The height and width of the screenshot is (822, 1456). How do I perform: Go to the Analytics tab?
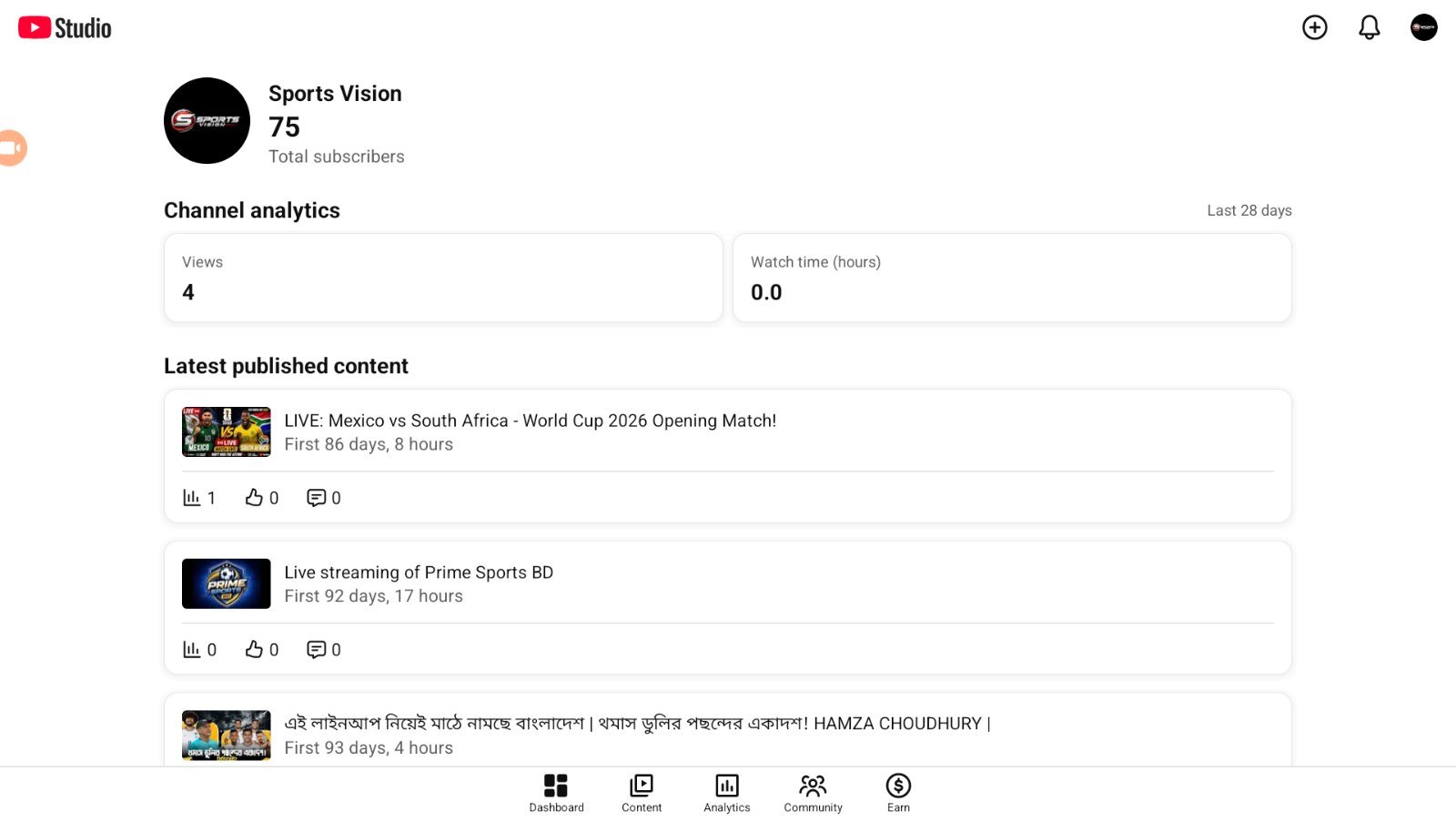point(727,793)
